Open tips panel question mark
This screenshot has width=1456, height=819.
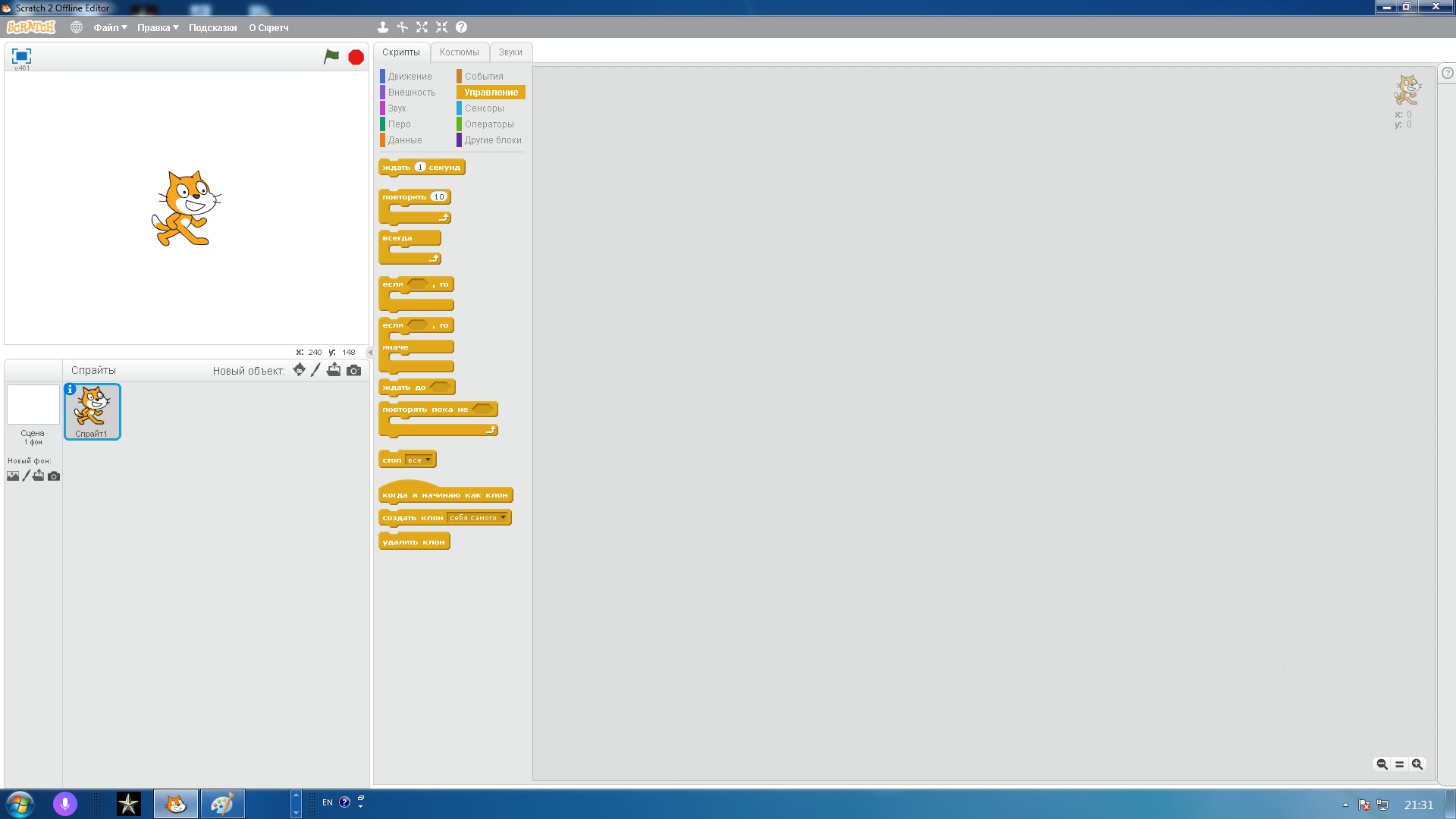pyautogui.click(x=1448, y=74)
